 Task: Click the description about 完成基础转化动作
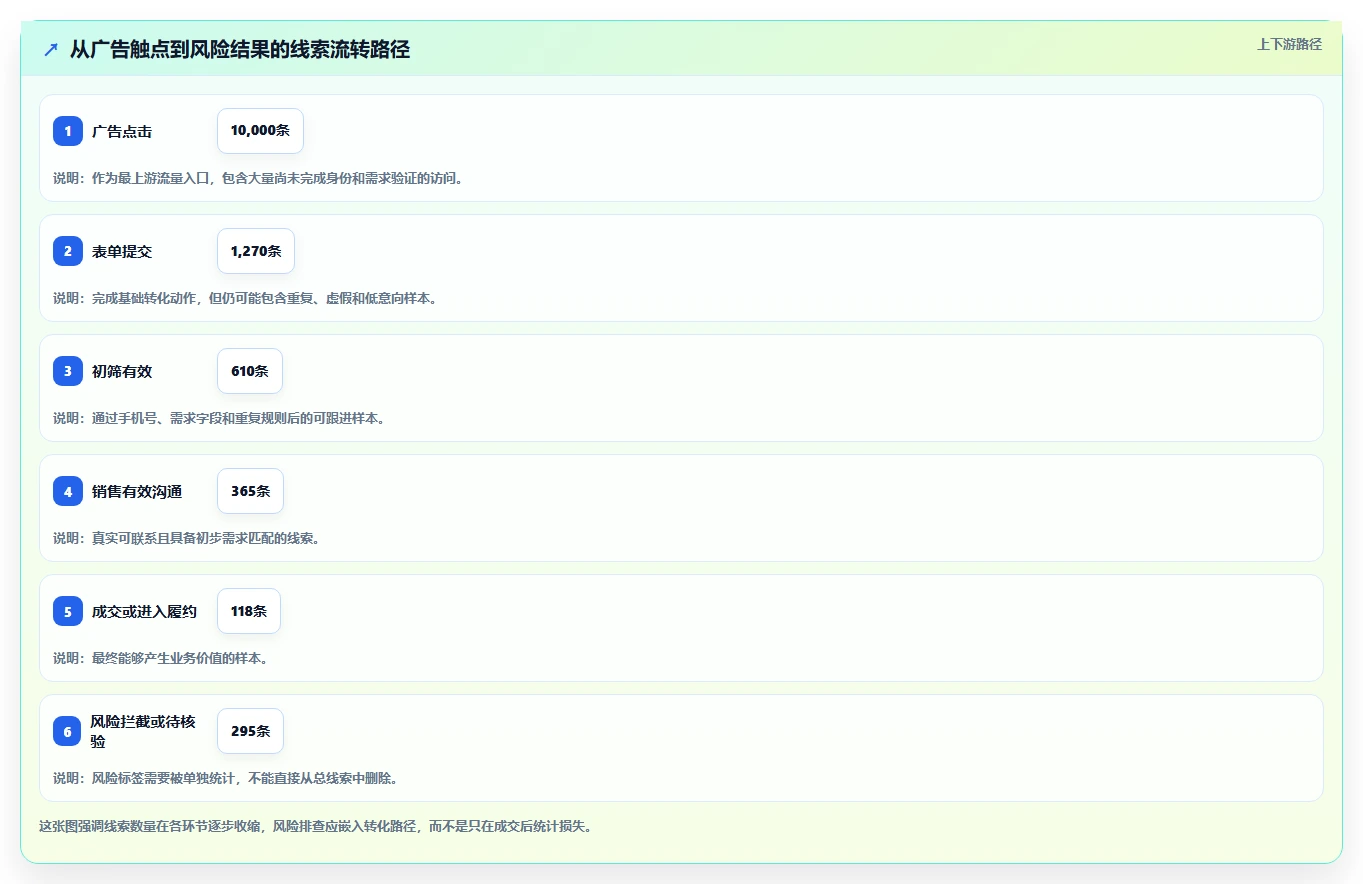click(245, 298)
